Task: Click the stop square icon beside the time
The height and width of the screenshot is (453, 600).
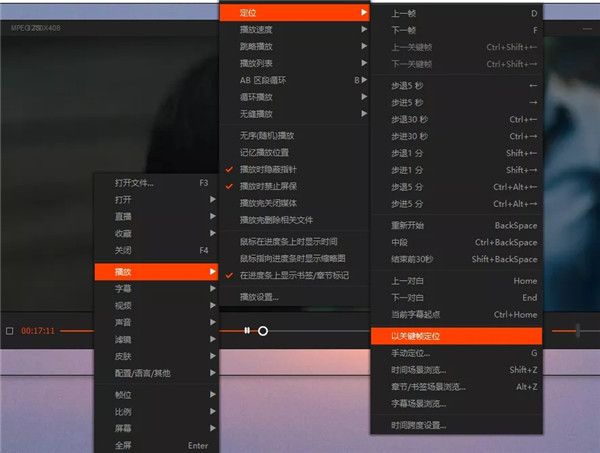Action: pyautogui.click(x=10, y=330)
